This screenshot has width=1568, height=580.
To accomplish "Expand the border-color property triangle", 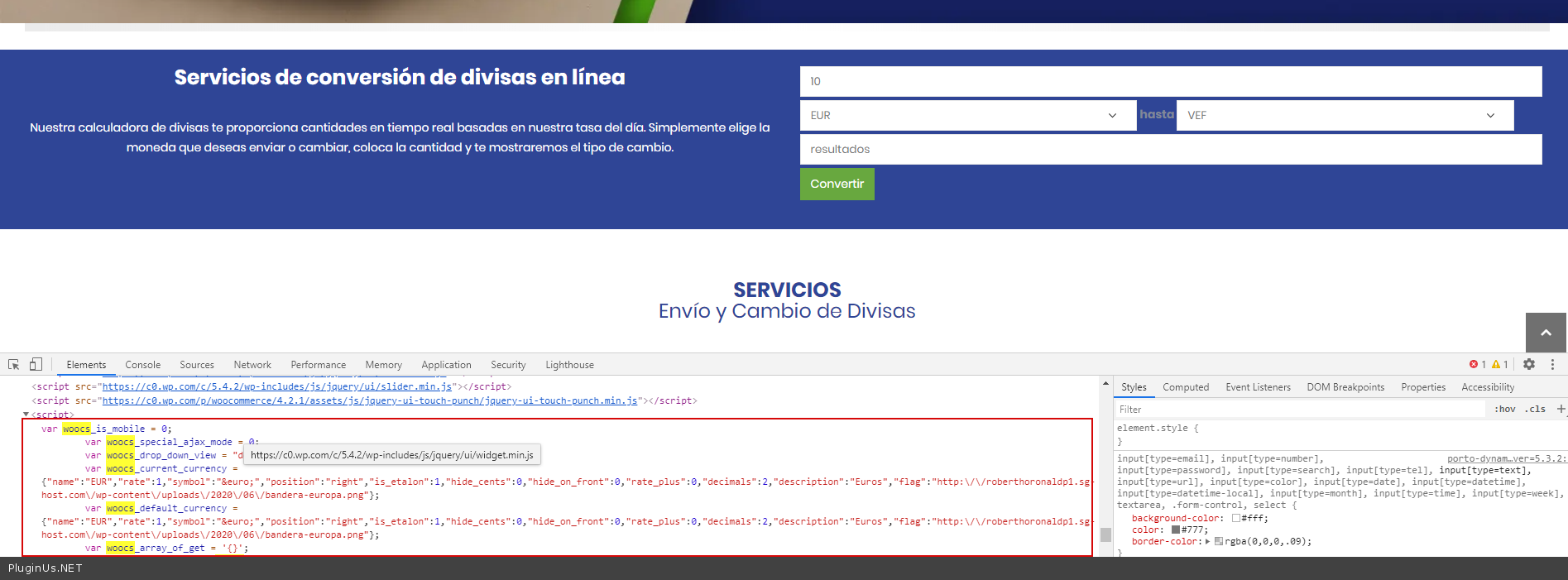I will coord(1207,542).
